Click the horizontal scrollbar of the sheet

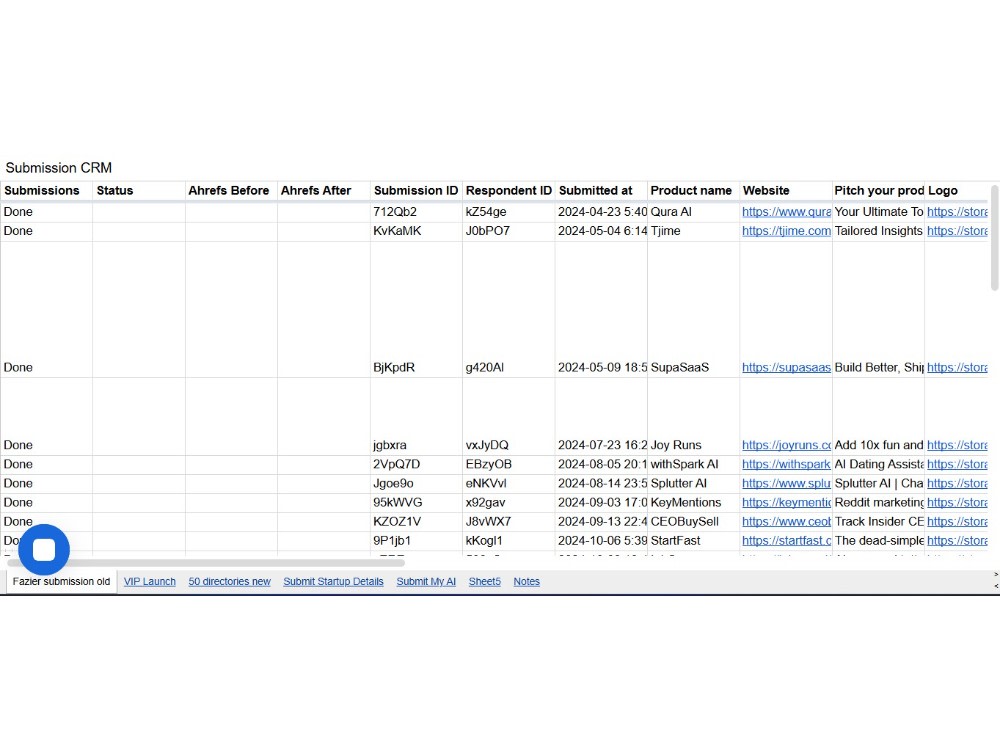point(205,563)
